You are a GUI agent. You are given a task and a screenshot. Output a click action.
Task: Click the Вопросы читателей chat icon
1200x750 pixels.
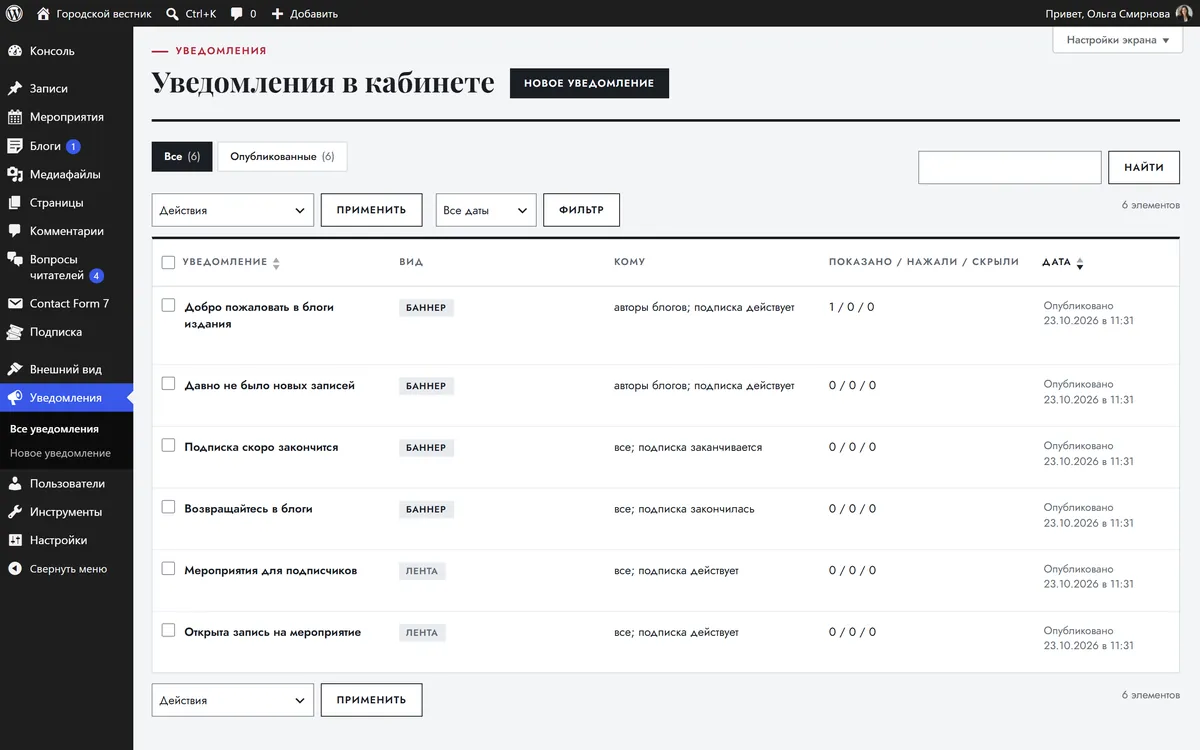[15, 260]
